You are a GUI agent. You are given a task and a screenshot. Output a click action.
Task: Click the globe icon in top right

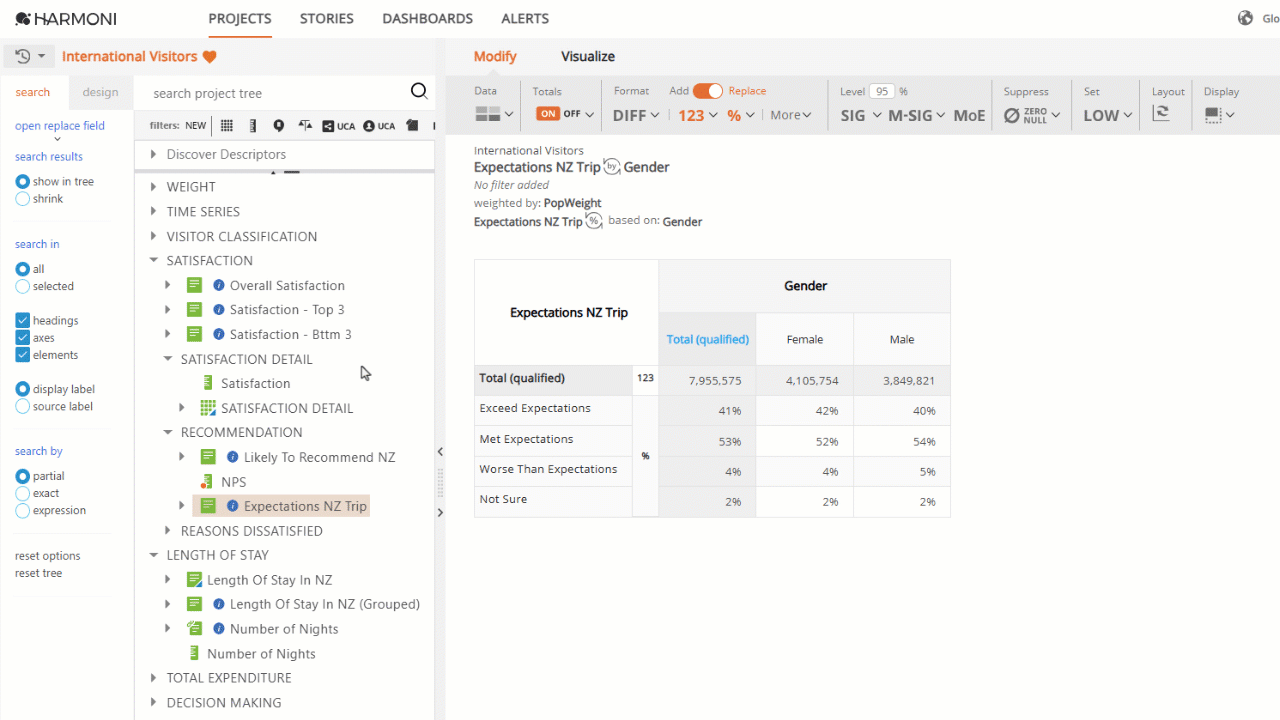point(1245,18)
